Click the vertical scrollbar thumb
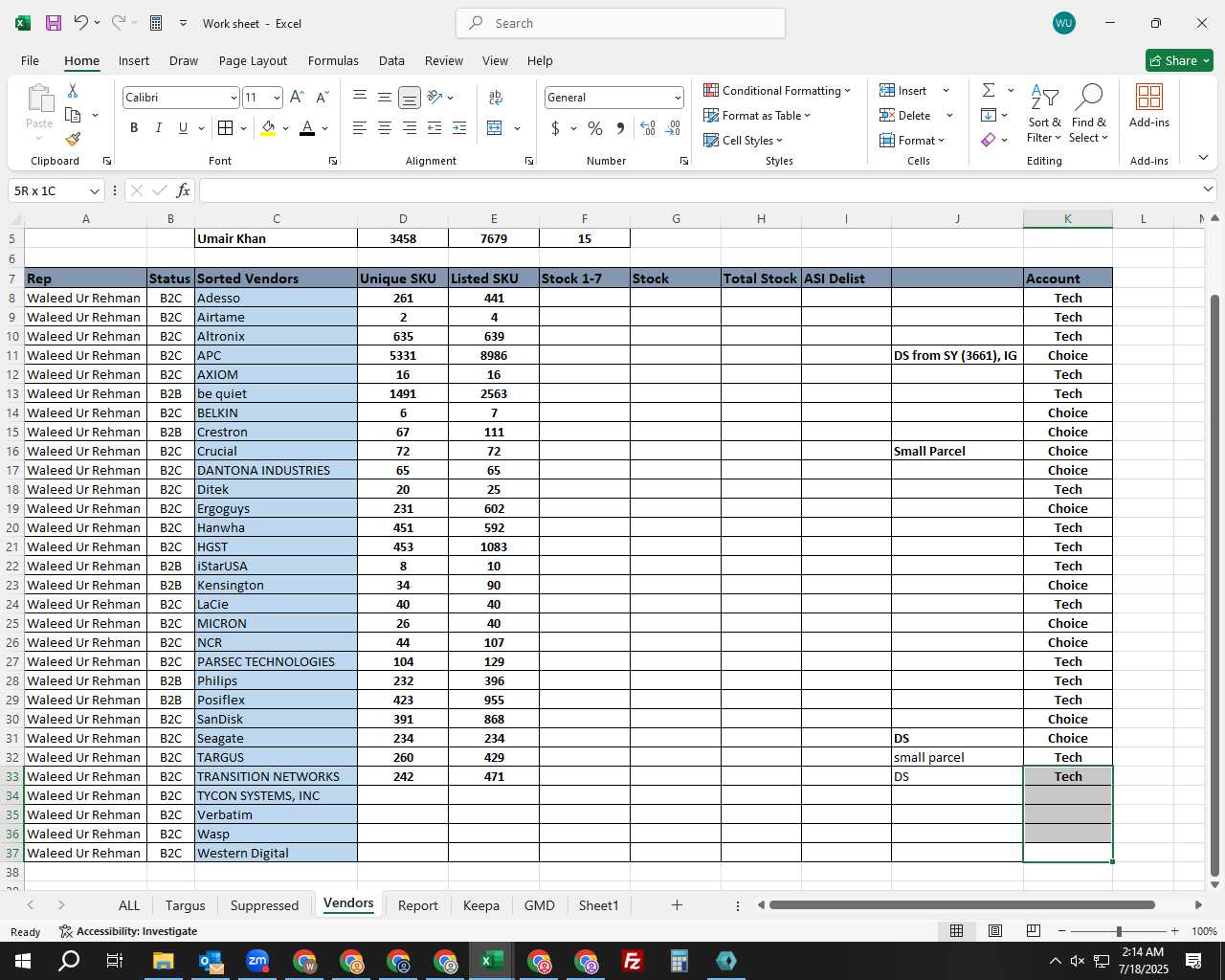This screenshot has height=980, width=1225. [x=1215, y=586]
